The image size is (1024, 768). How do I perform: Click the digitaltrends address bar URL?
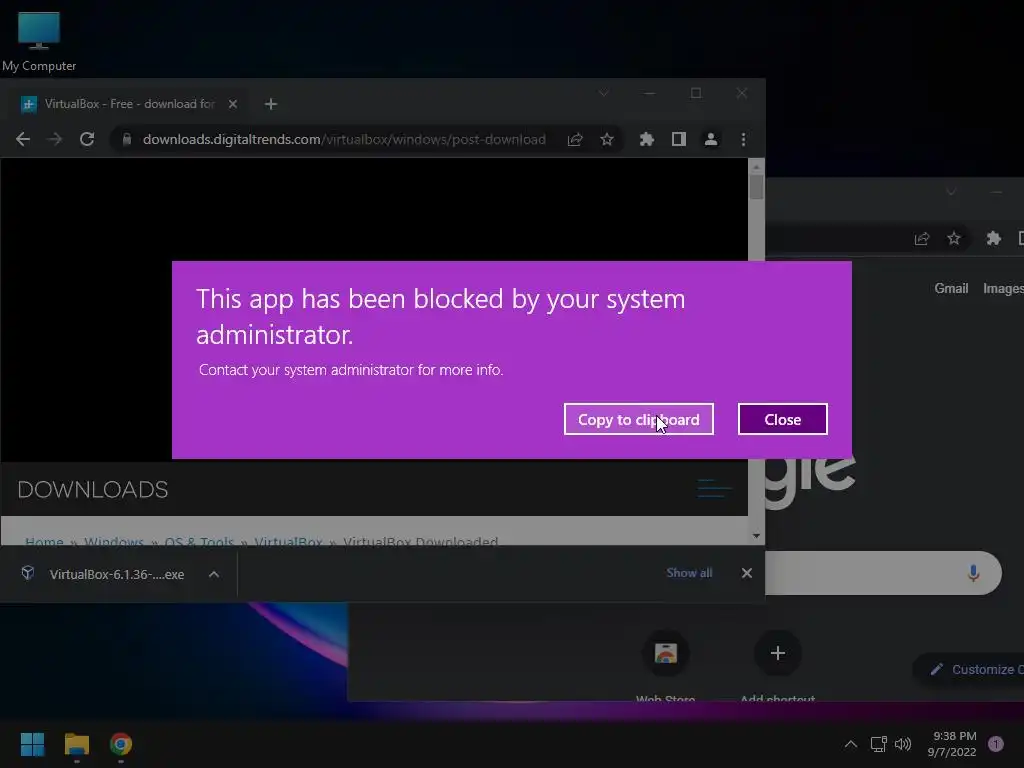(344, 139)
